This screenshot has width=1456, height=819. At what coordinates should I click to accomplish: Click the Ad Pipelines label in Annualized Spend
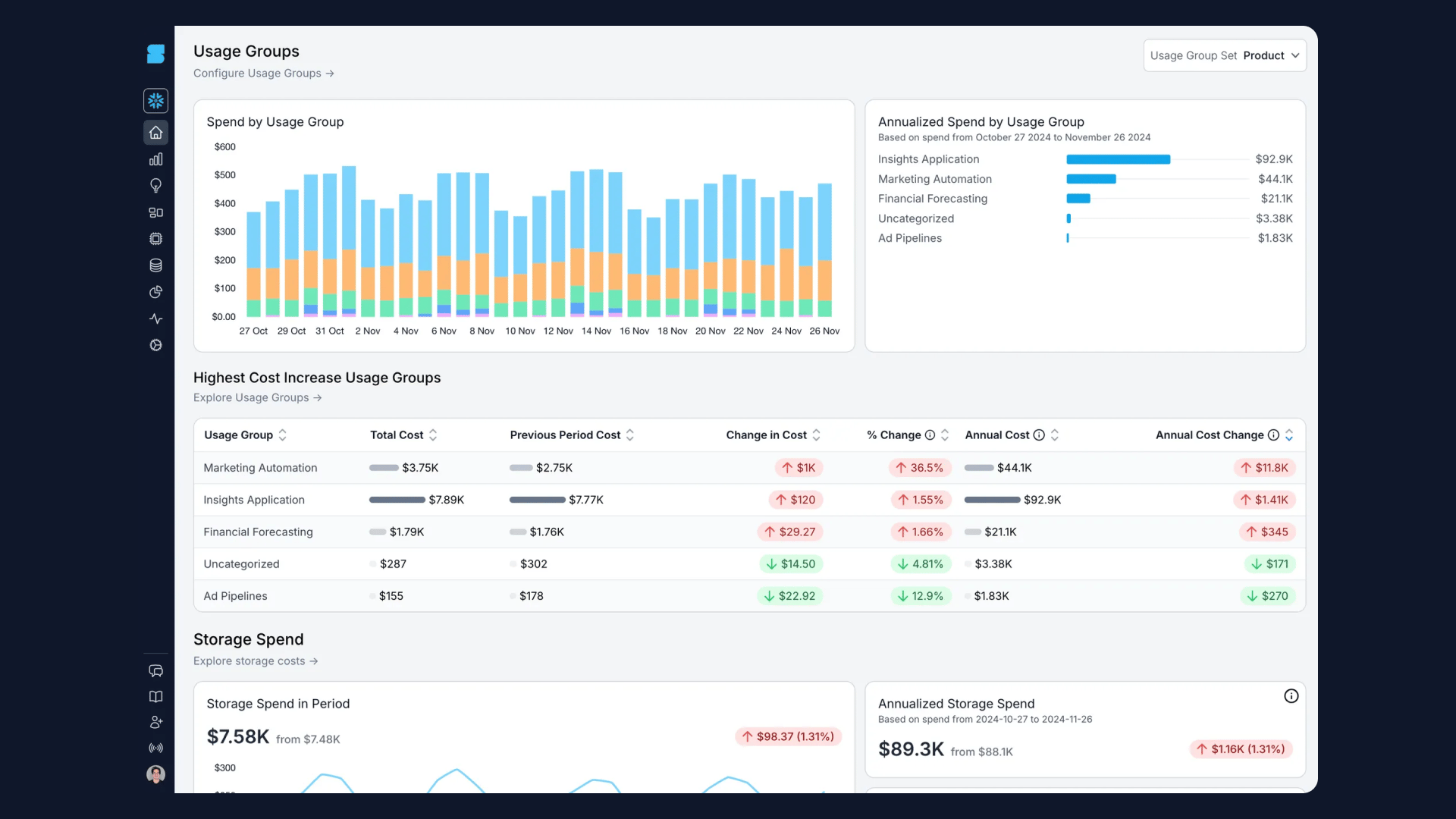pyautogui.click(x=909, y=238)
